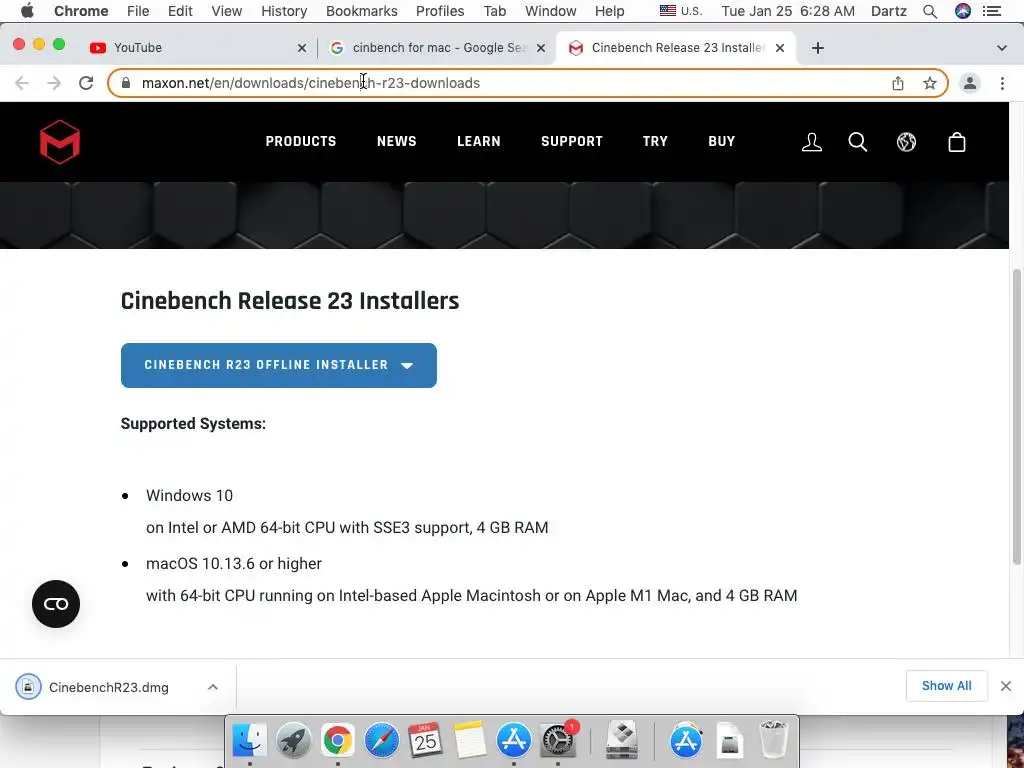Open the downloaded file stack in Dock
The width and height of the screenshot is (1024, 768).
[x=729, y=740]
